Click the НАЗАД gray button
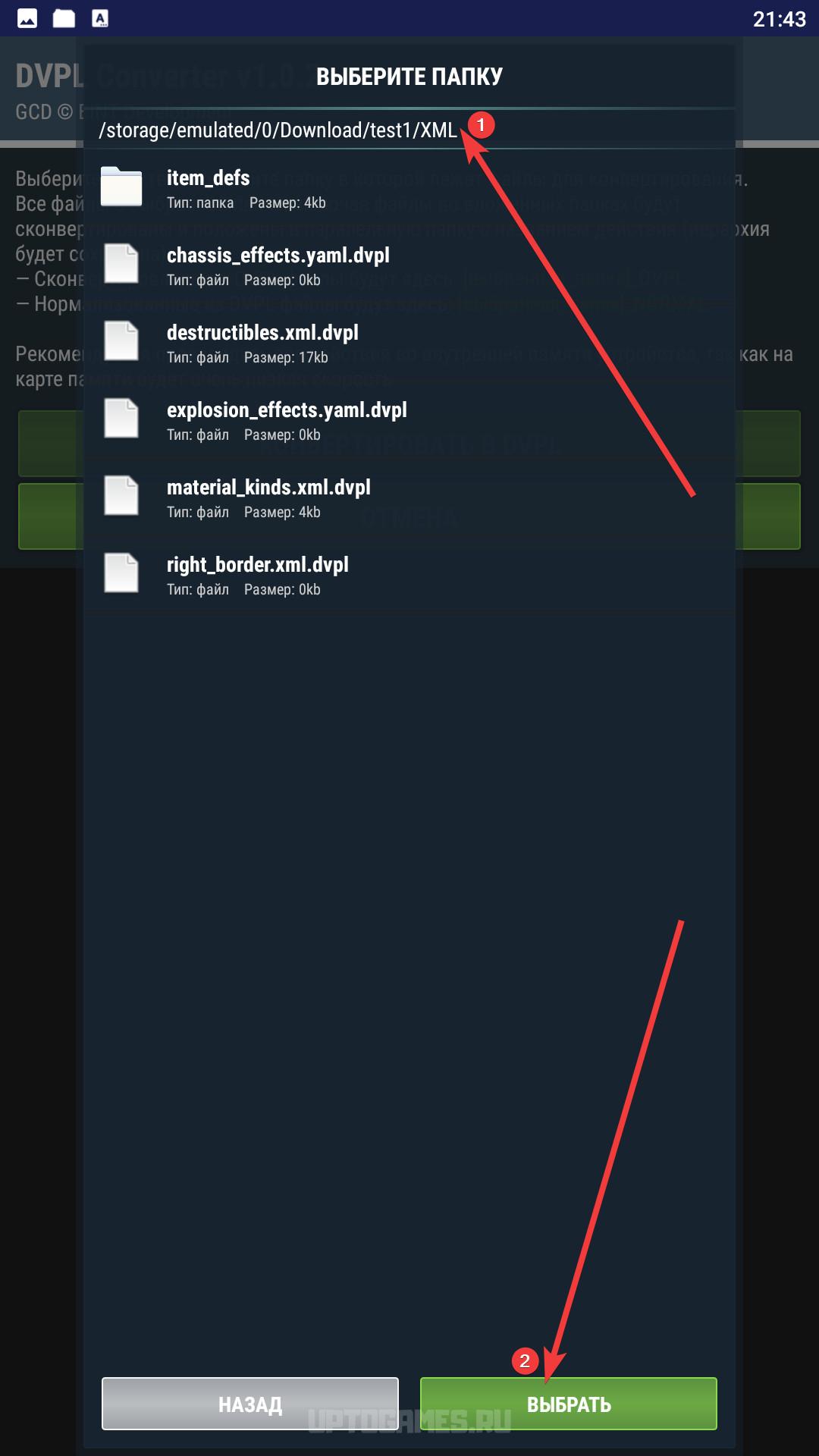Image resolution: width=819 pixels, height=1456 pixels. pos(250,1404)
